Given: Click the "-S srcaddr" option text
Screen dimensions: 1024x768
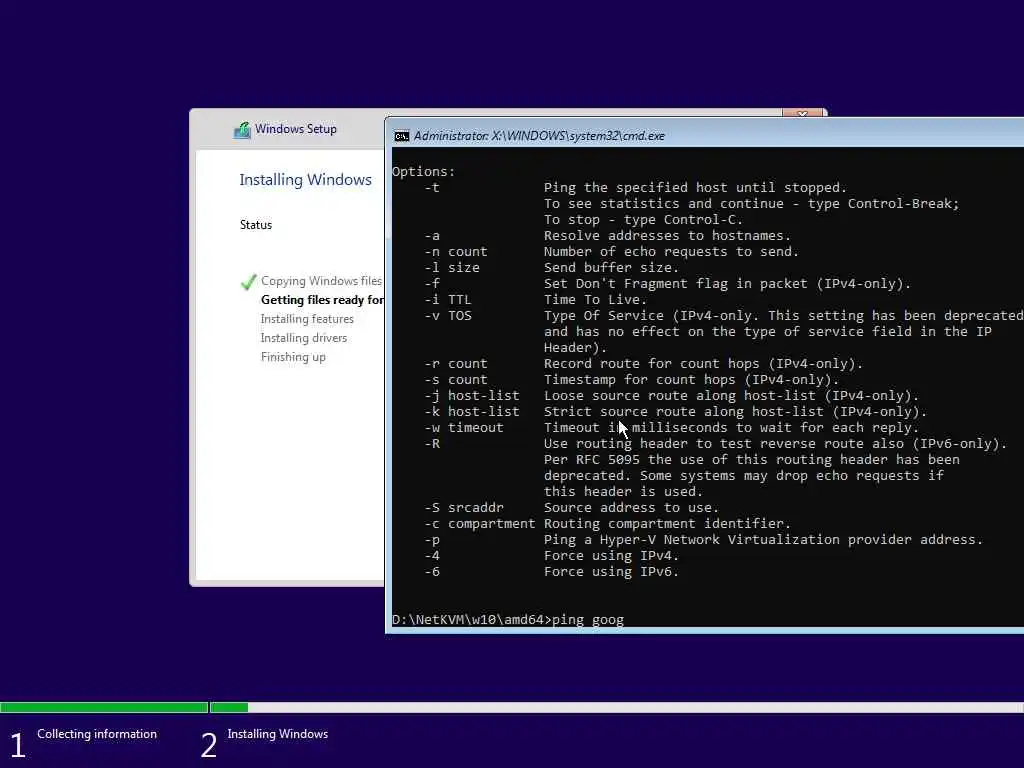Looking at the screenshot, I should click(464, 507).
